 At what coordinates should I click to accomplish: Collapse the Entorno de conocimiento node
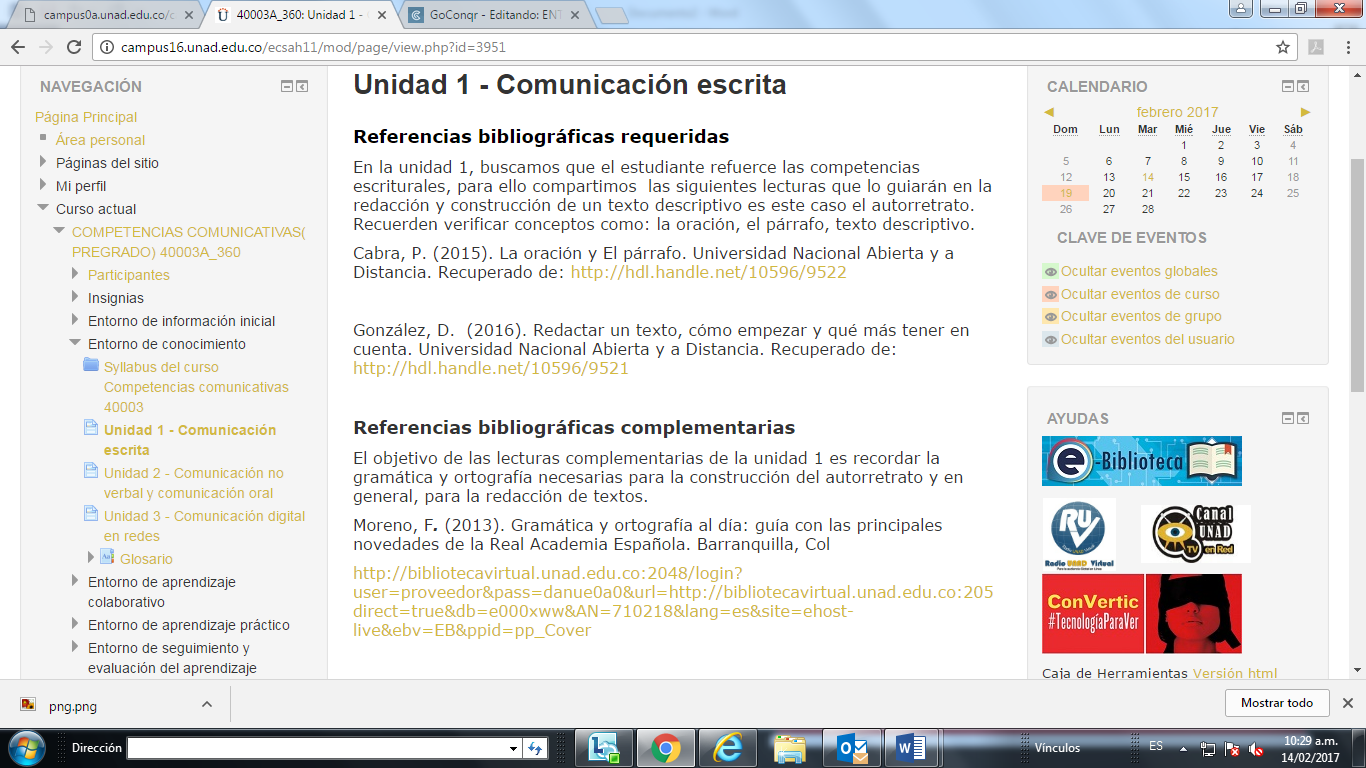tap(75, 344)
